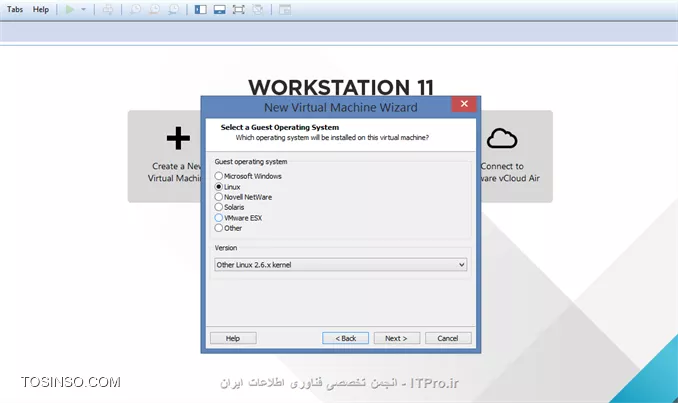The width and height of the screenshot is (678, 403).
Task: Select the Microsoft Windows radio button
Action: pos(219,176)
